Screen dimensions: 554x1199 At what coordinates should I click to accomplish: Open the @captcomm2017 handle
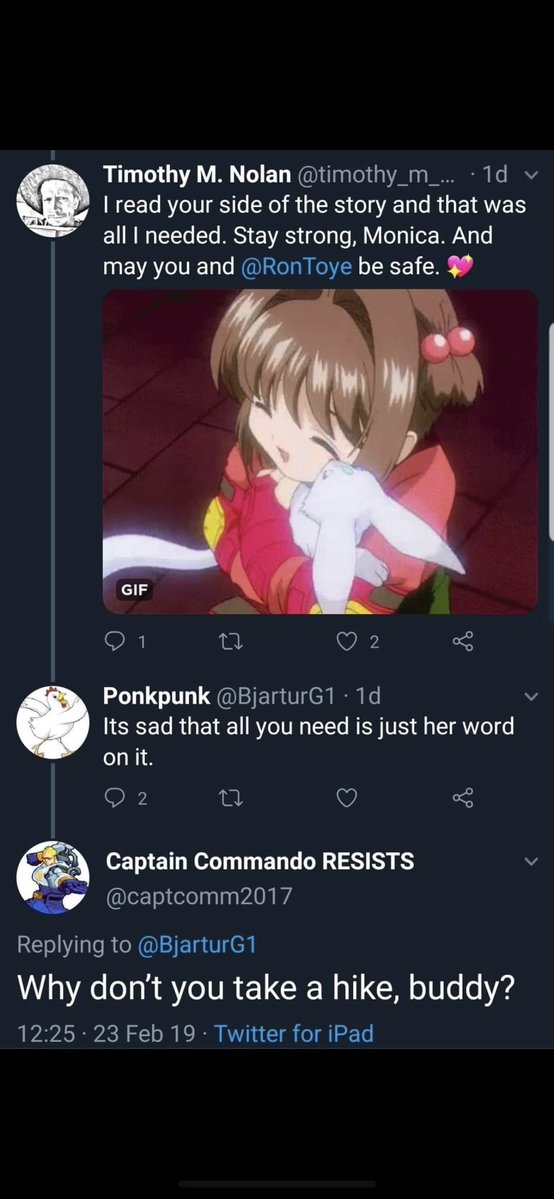click(x=199, y=895)
